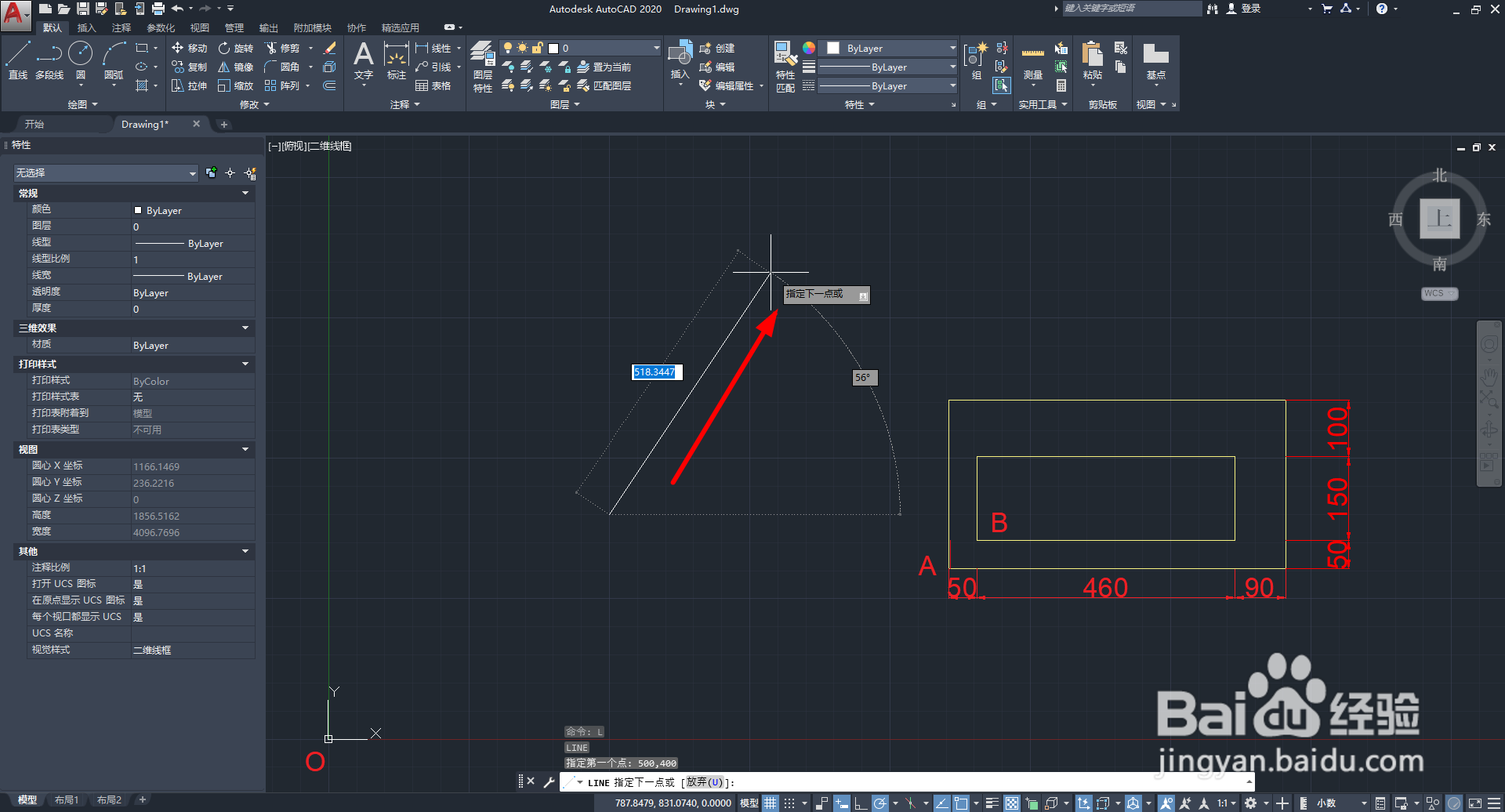Collapse the 视图 properties section

(x=245, y=449)
